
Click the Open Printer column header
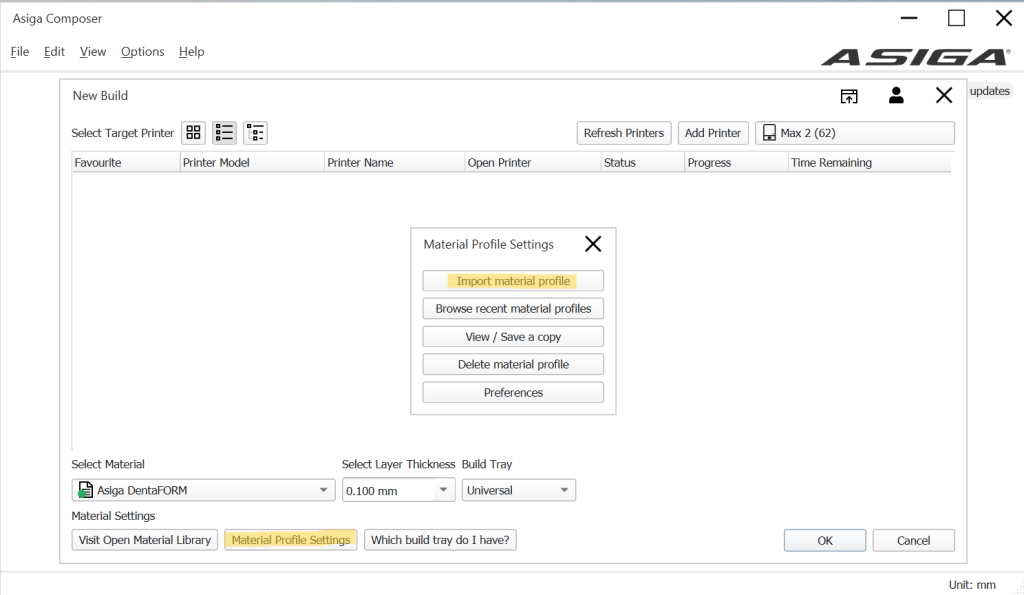tap(532, 163)
